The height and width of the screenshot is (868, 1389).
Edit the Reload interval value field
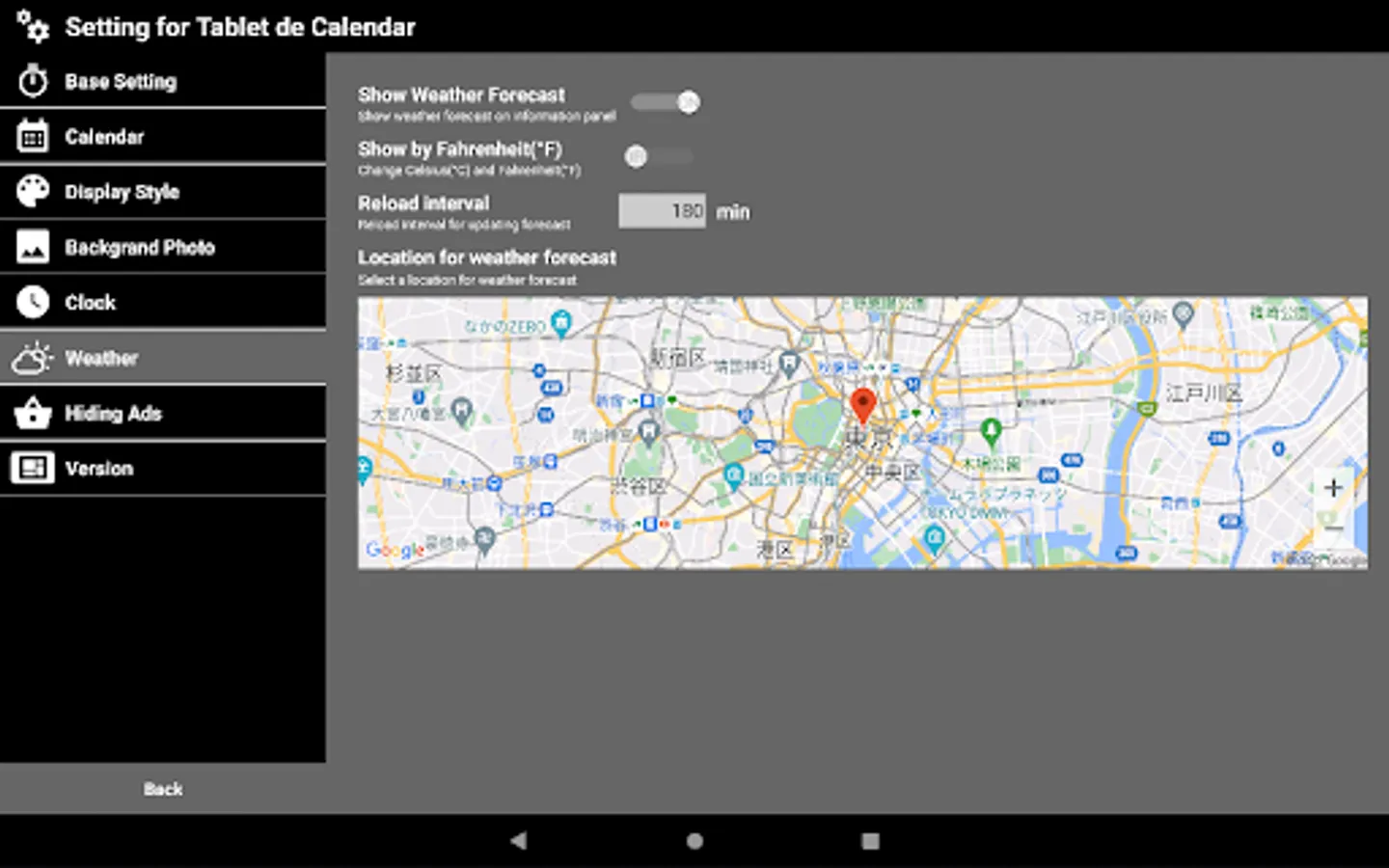[662, 210]
